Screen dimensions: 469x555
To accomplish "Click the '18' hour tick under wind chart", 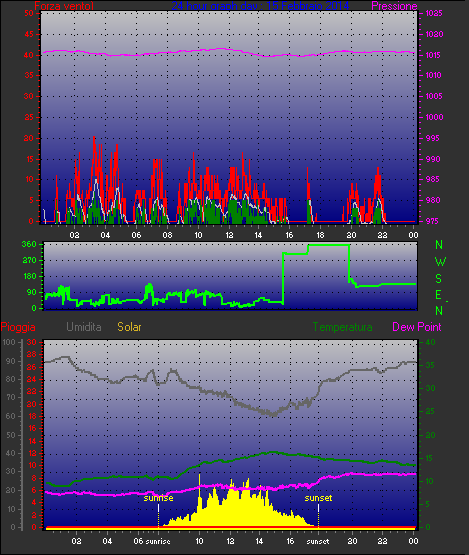I will tap(320, 235).
